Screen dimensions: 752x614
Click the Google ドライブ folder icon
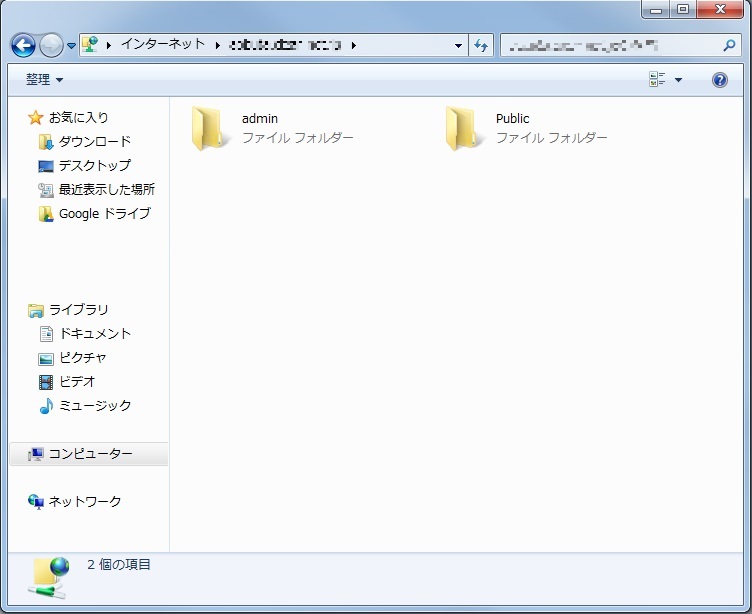(46, 214)
